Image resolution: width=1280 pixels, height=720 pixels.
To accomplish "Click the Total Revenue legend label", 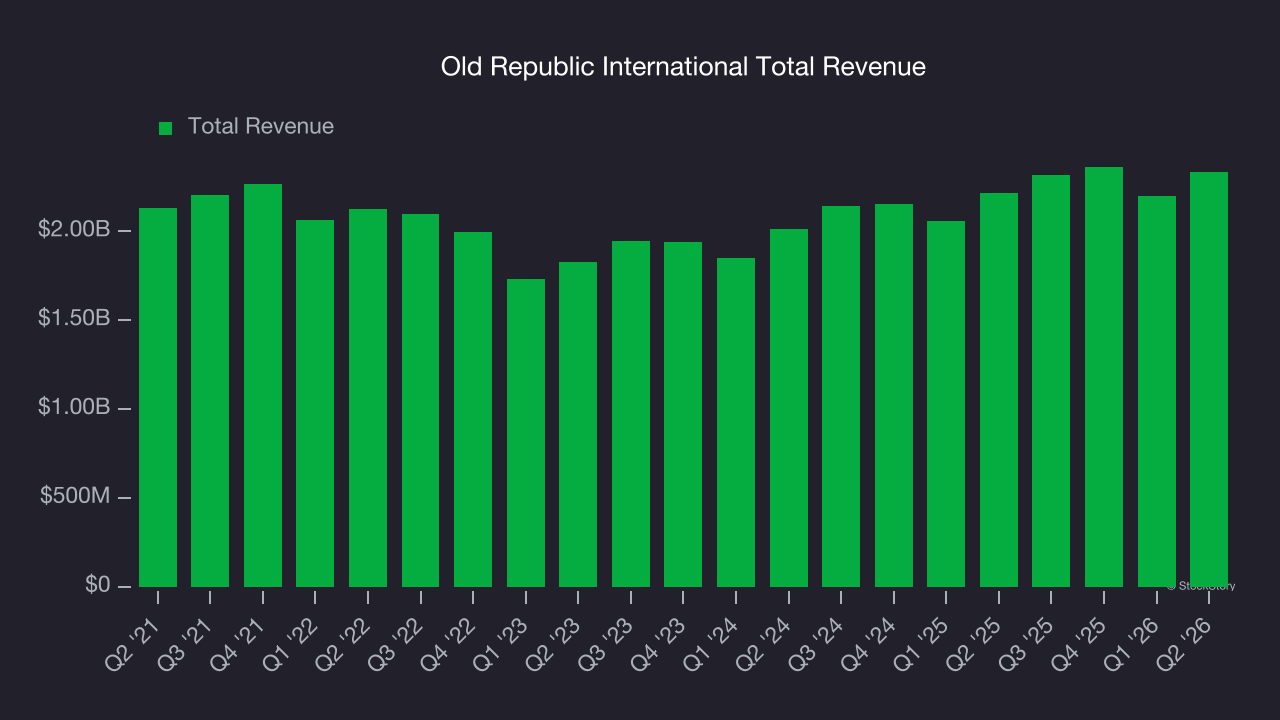I will pos(261,127).
